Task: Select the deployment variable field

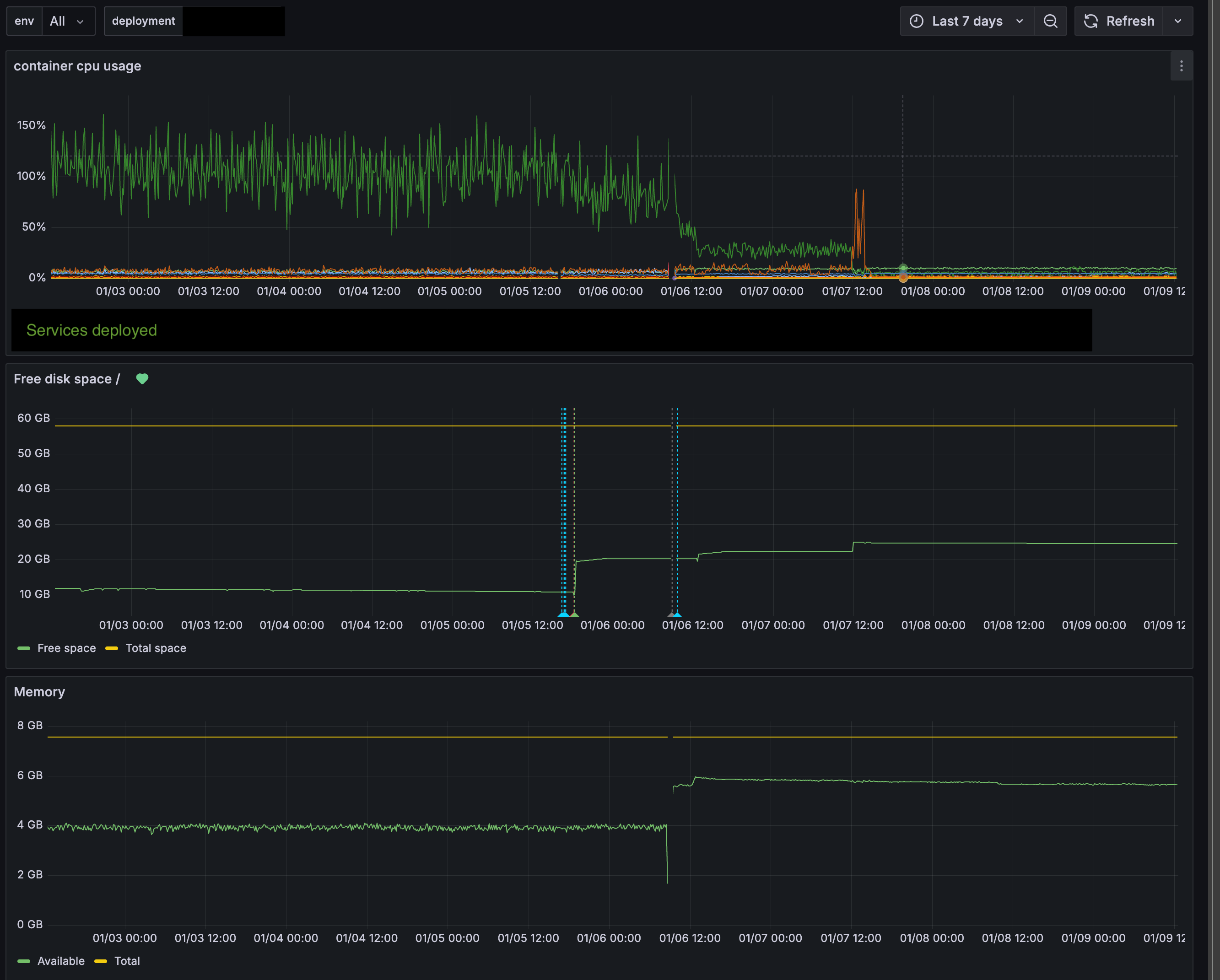Action: (x=143, y=21)
